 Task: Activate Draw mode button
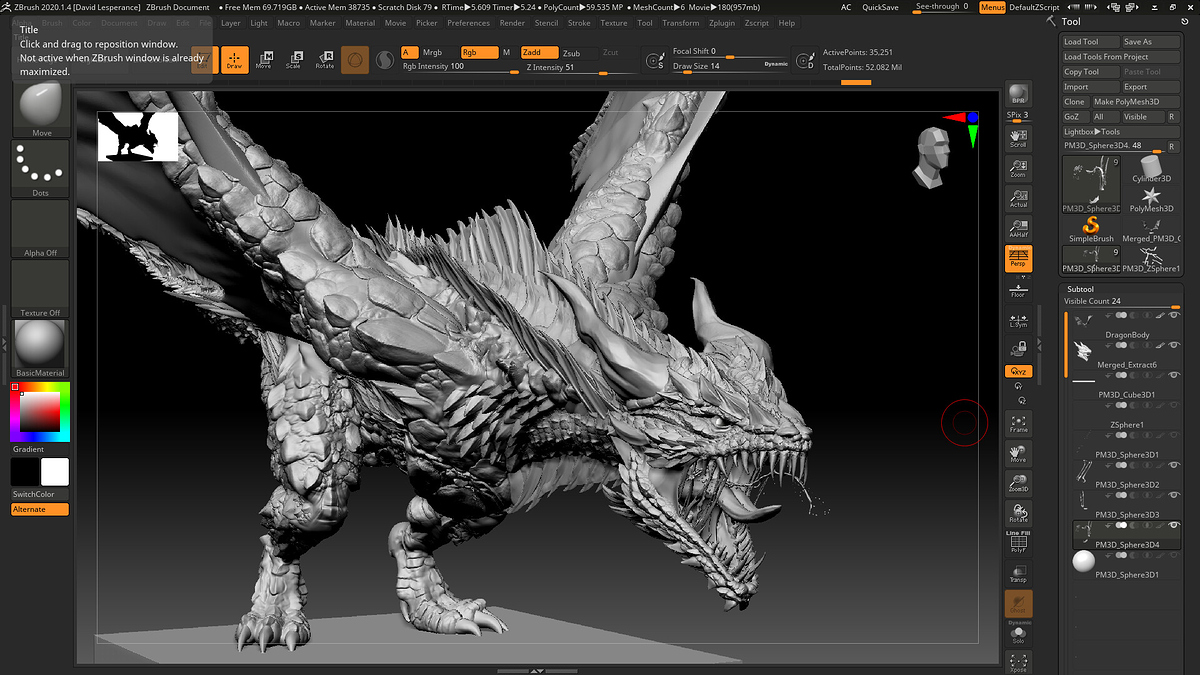pos(234,60)
